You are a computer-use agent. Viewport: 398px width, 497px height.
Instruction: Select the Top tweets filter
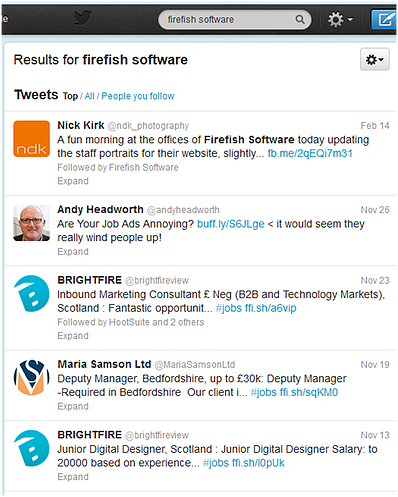(70, 96)
